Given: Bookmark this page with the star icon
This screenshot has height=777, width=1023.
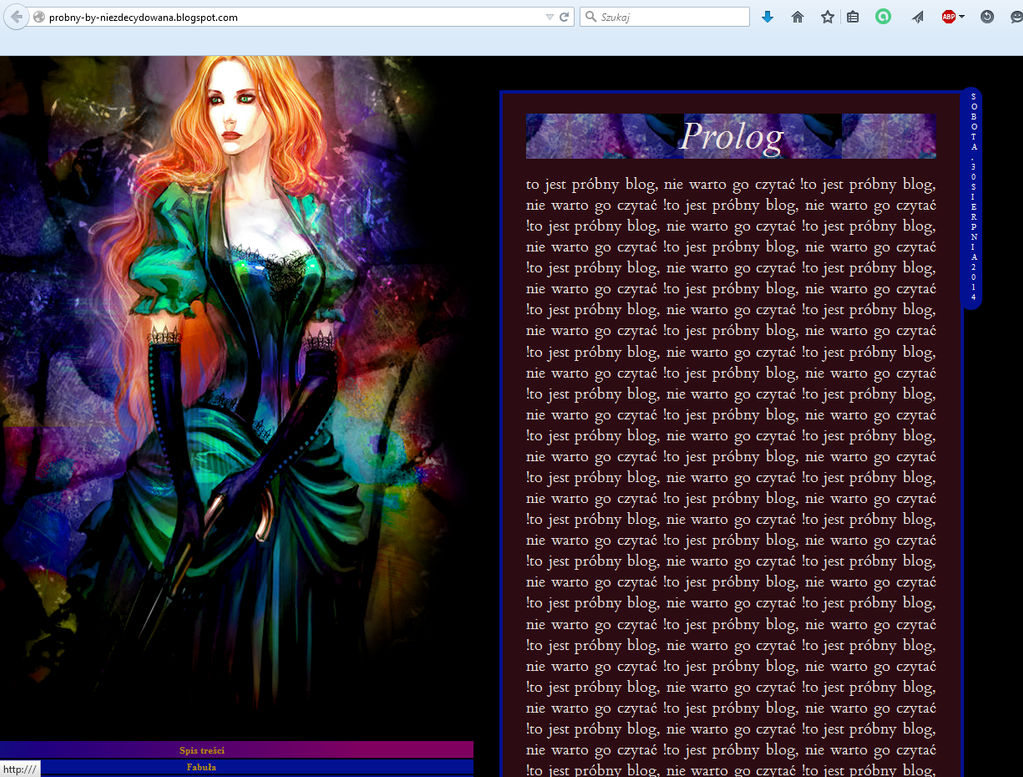Looking at the screenshot, I should (827, 17).
